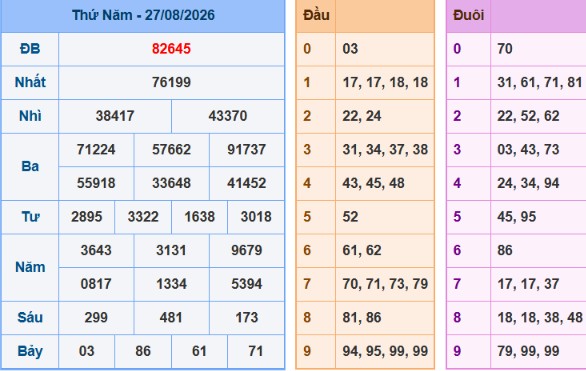Select fourth prize number 3018
Image resolution: width=586 pixels, height=371 pixels.
pos(256,217)
